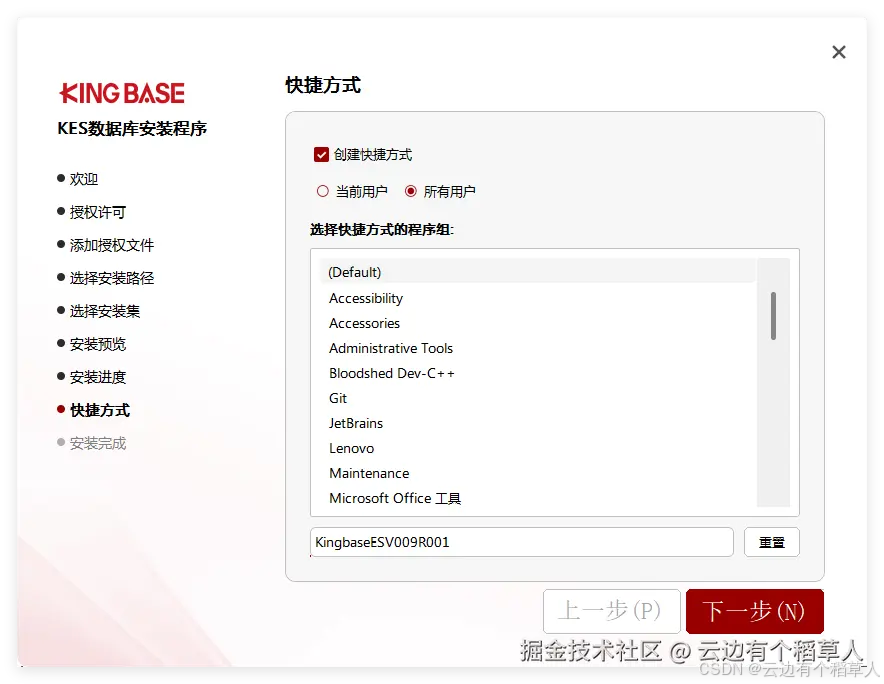Go back with 上一步(P) button
This screenshot has height=684, width=884.
point(612,611)
